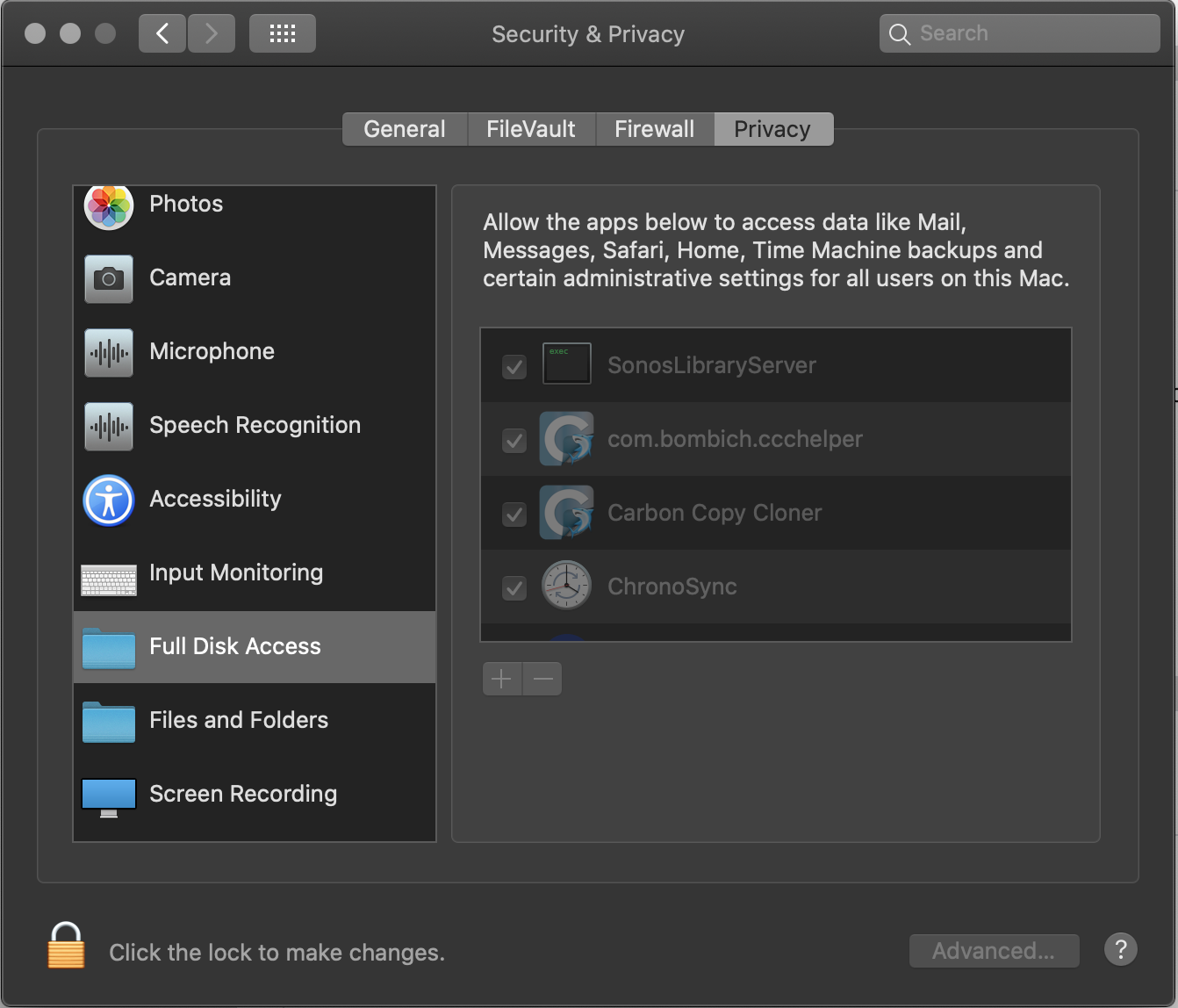The image size is (1178, 1008).
Task: Open the FileVault tab
Action: 531,129
